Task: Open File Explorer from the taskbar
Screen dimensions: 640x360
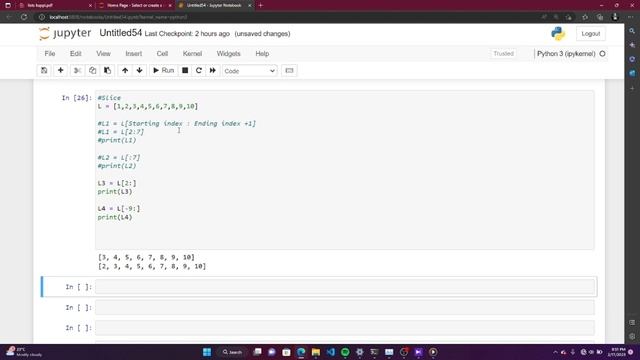Action: point(316,352)
